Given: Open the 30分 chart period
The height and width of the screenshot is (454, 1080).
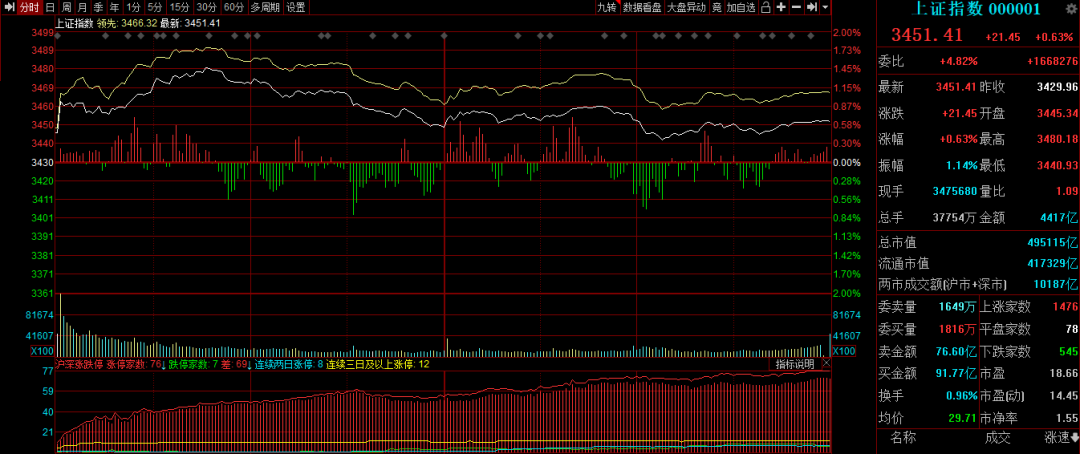Looking at the screenshot, I should coord(206,8).
